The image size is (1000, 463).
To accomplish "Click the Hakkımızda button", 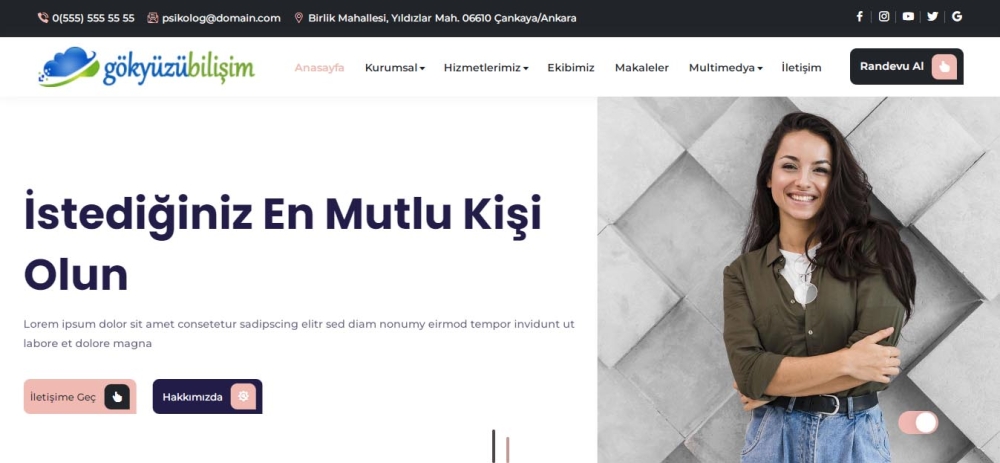I will (x=207, y=397).
